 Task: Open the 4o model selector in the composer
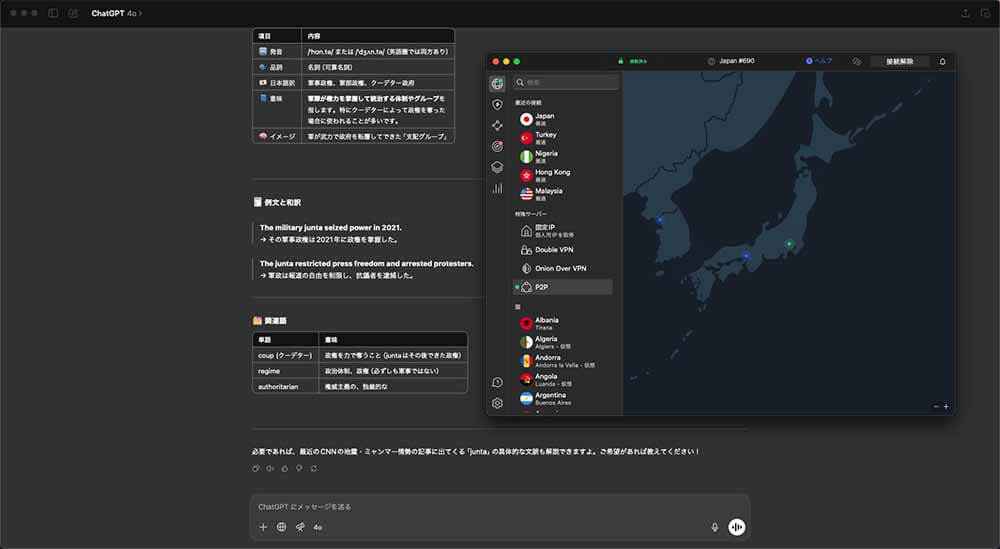pyautogui.click(x=318, y=527)
